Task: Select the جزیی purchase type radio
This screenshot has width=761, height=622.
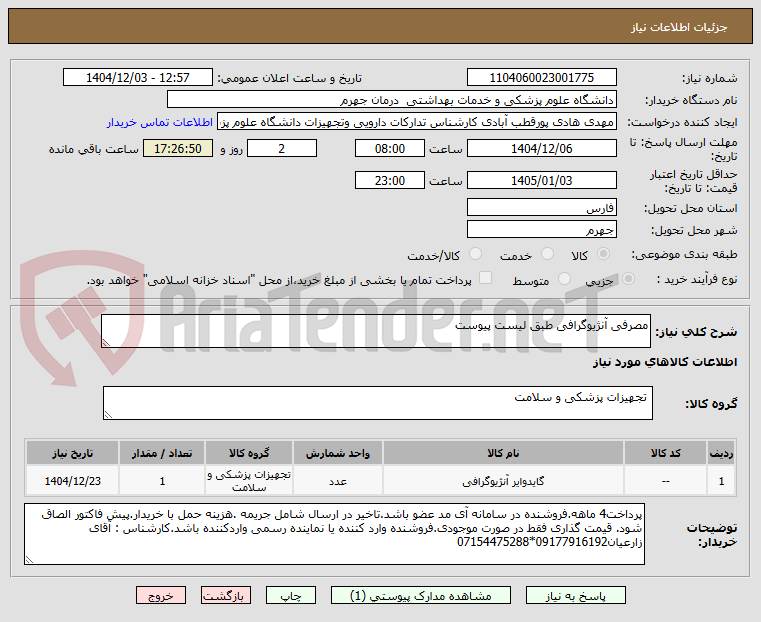Action: pyautogui.click(x=628, y=279)
